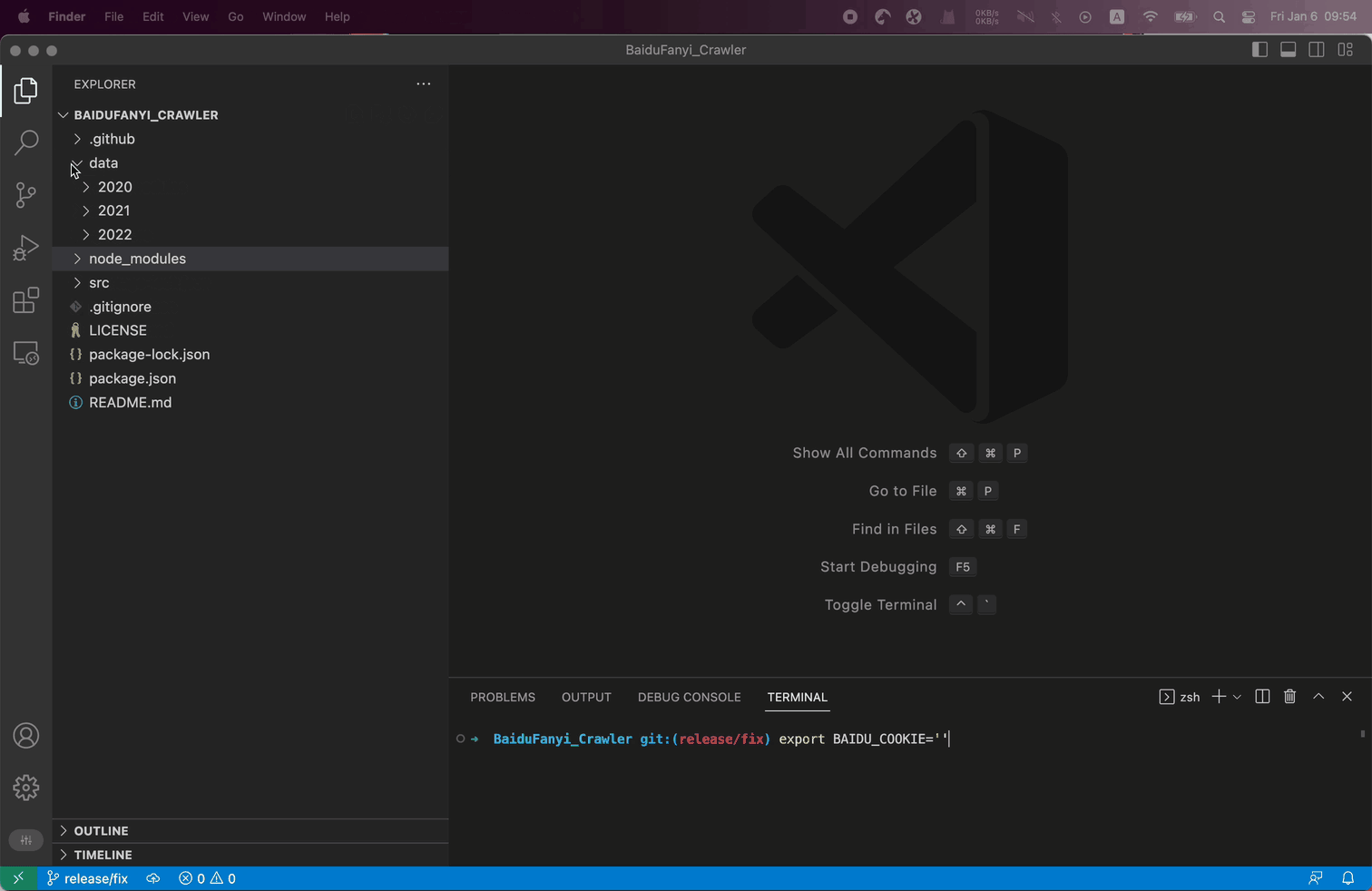This screenshot has height=891, width=1372.
Task: Open the File menu in menu bar
Action: click(x=114, y=16)
